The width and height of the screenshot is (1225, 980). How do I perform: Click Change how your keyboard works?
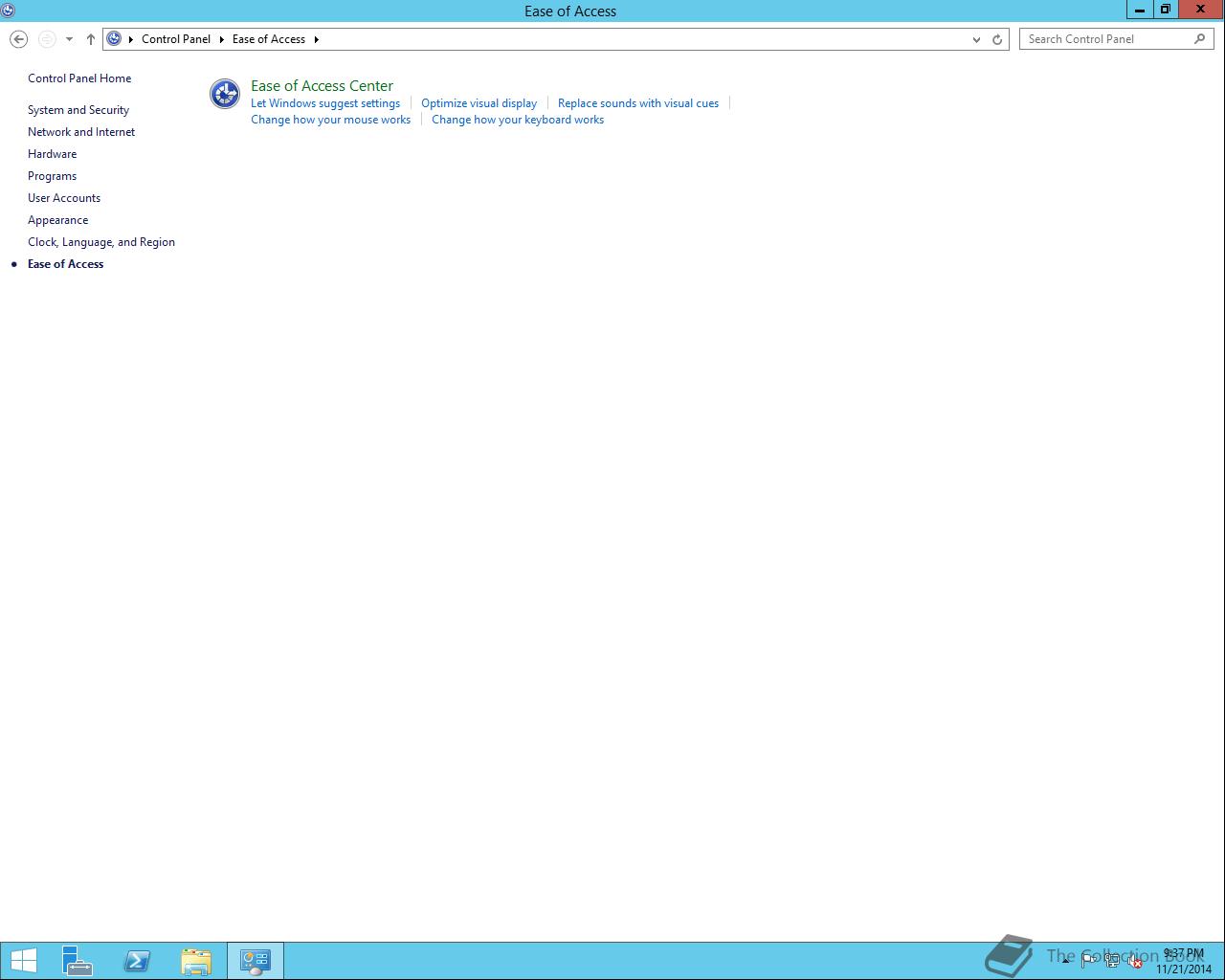(518, 120)
